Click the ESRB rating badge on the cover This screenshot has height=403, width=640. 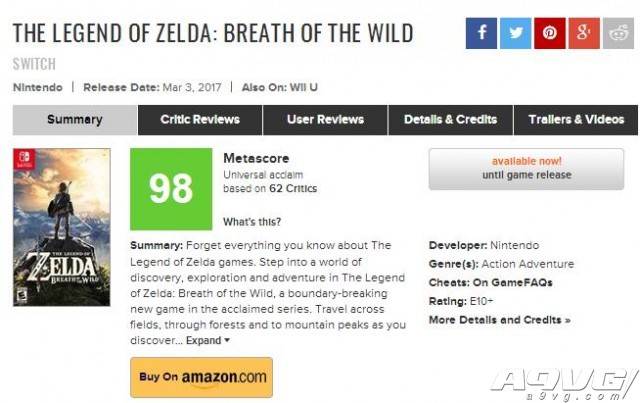point(22,295)
